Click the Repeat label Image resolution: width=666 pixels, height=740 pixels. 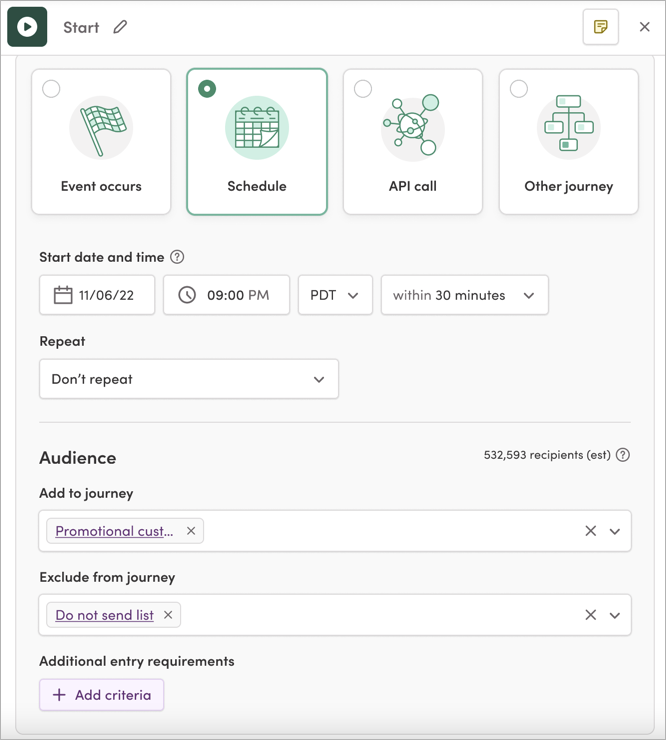62,341
